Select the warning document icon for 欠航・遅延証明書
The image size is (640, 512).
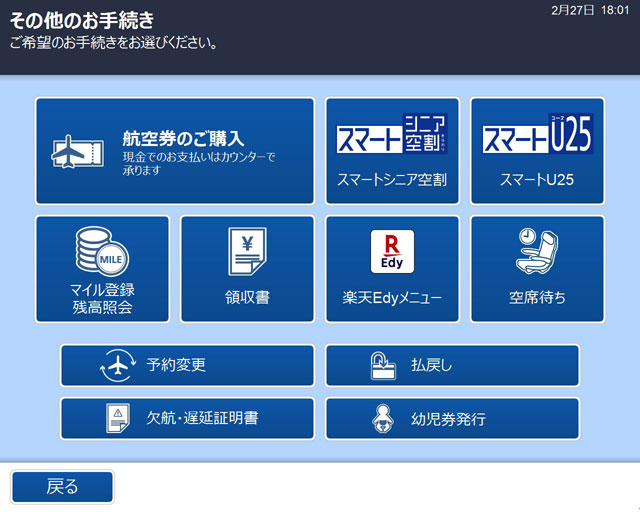[x=117, y=419]
